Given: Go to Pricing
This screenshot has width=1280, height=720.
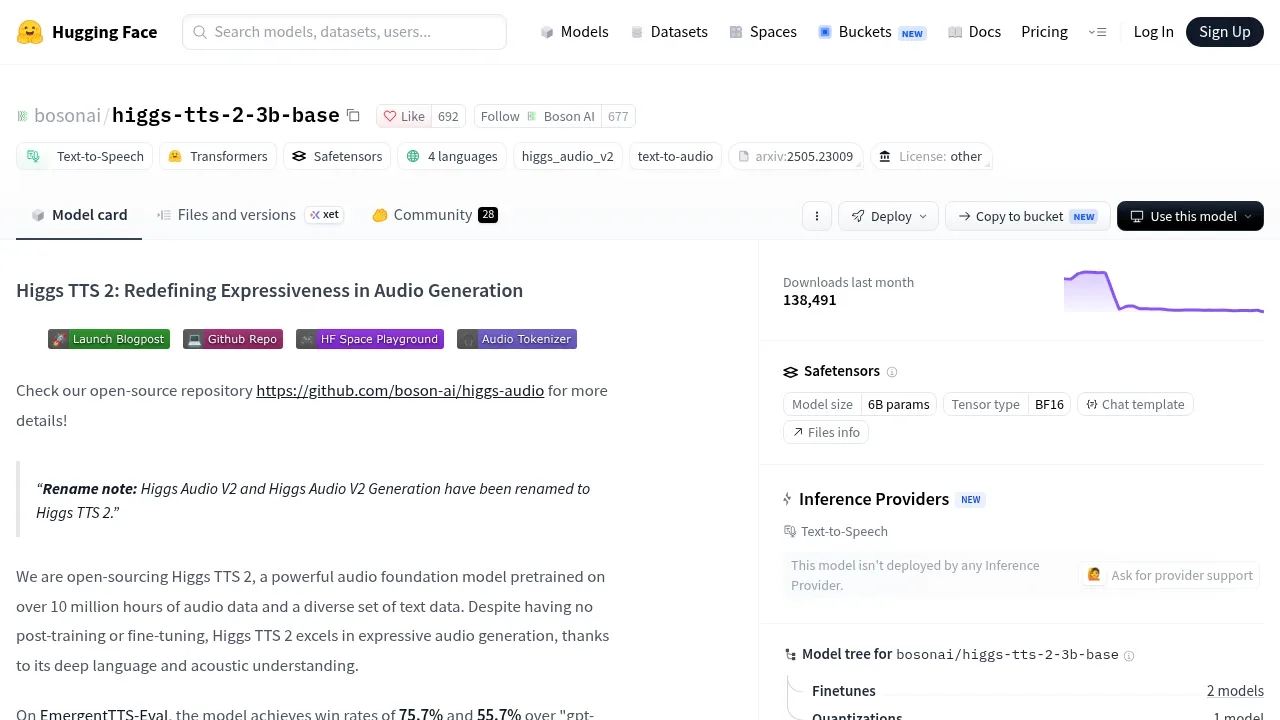Looking at the screenshot, I should pyautogui.click(x=1044, y=32).
